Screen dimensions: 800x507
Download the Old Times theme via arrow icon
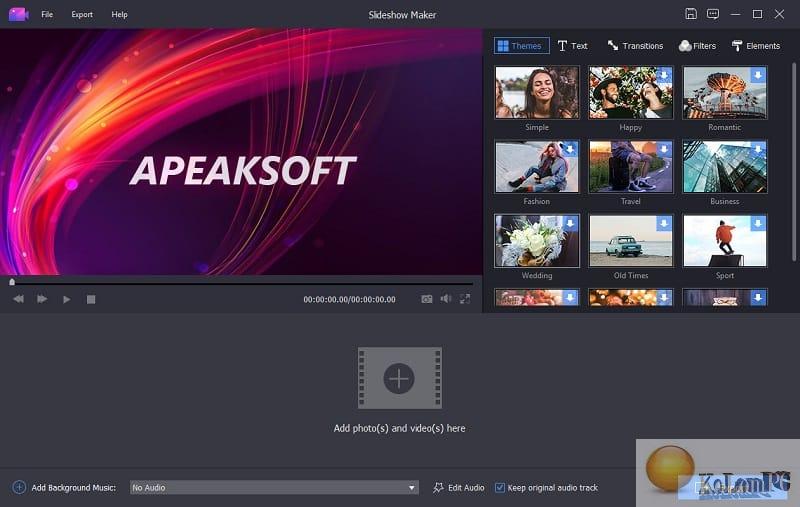[664, 223]
